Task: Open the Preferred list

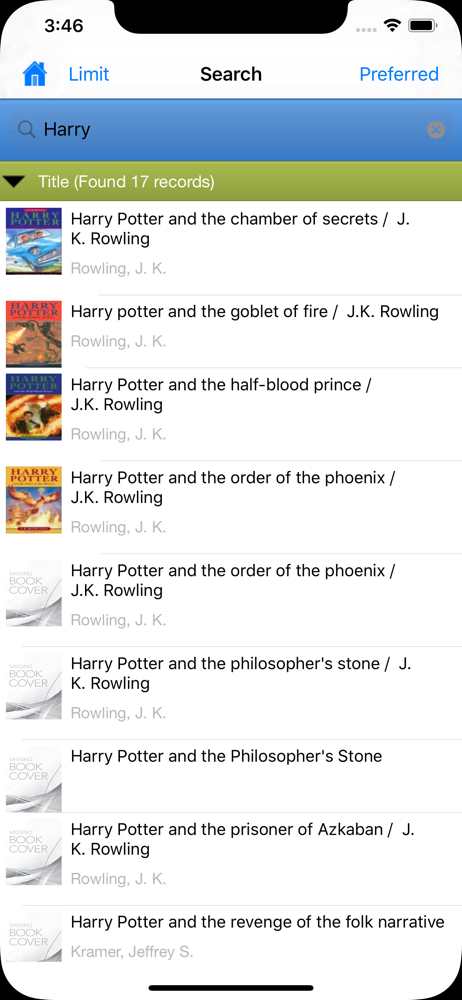Action: [x=399, y=74]
